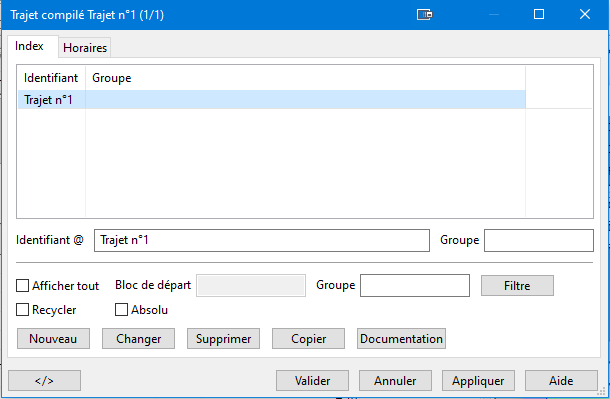Open the Documentation button
This screenshot has width=610, height=399.
(401, 338)
